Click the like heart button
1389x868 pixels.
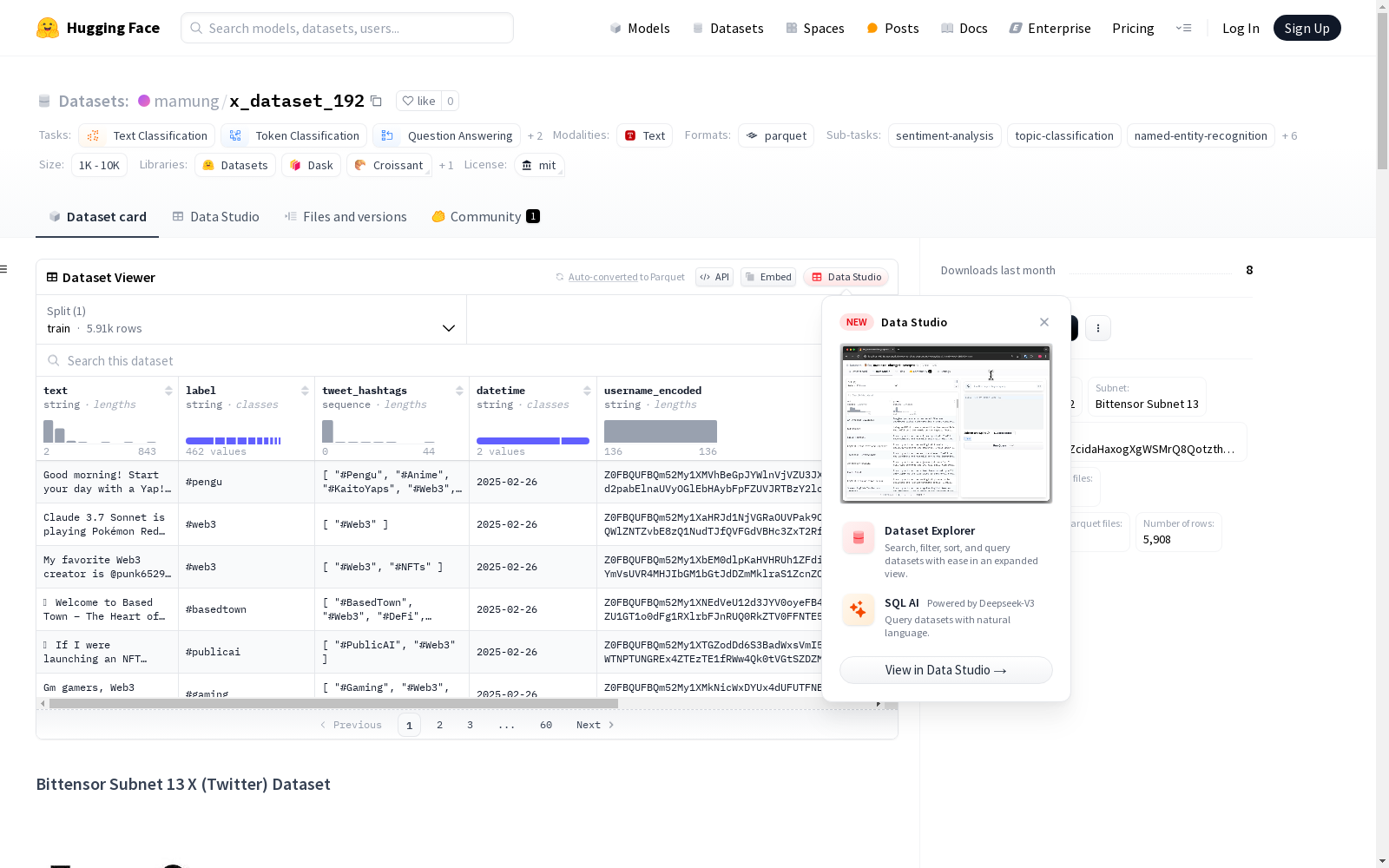tap(418, 101)
